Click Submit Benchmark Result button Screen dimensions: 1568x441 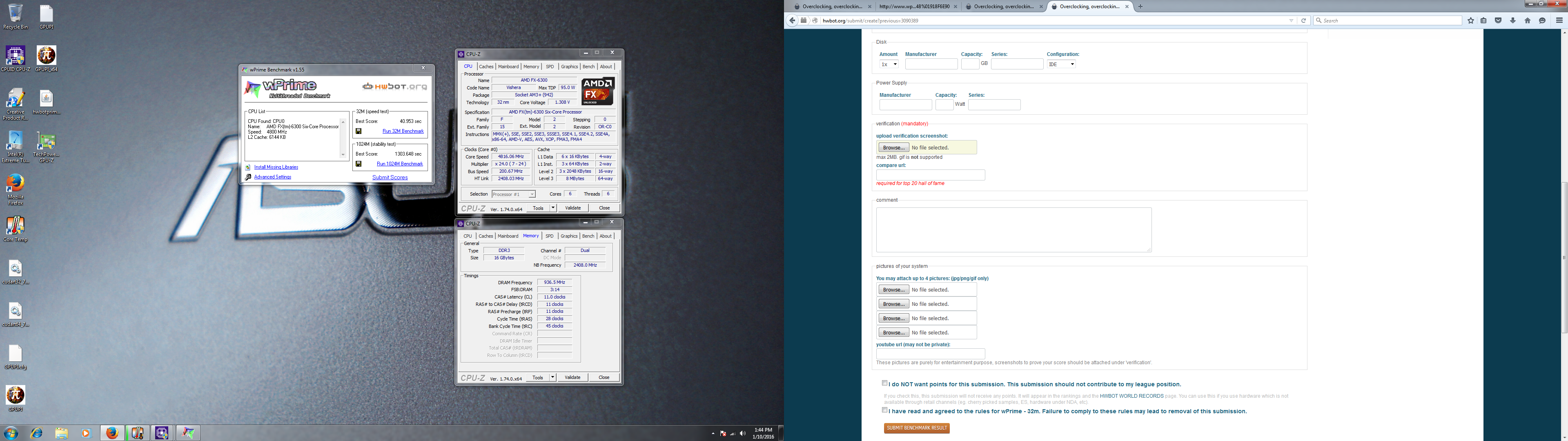(x=917, y=428)
